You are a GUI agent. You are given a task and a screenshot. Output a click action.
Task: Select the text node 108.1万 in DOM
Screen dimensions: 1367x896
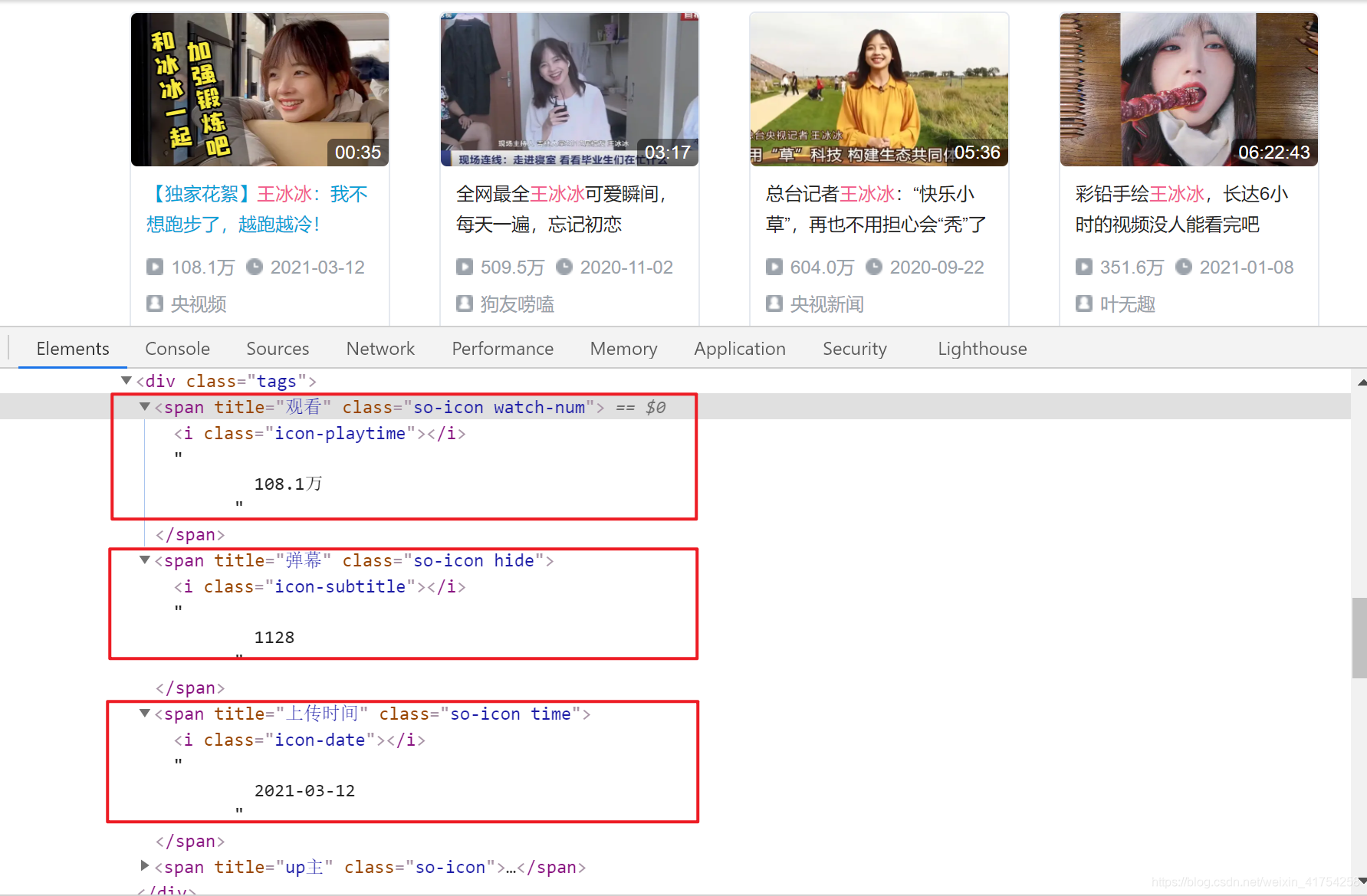(x=288, y=484)
